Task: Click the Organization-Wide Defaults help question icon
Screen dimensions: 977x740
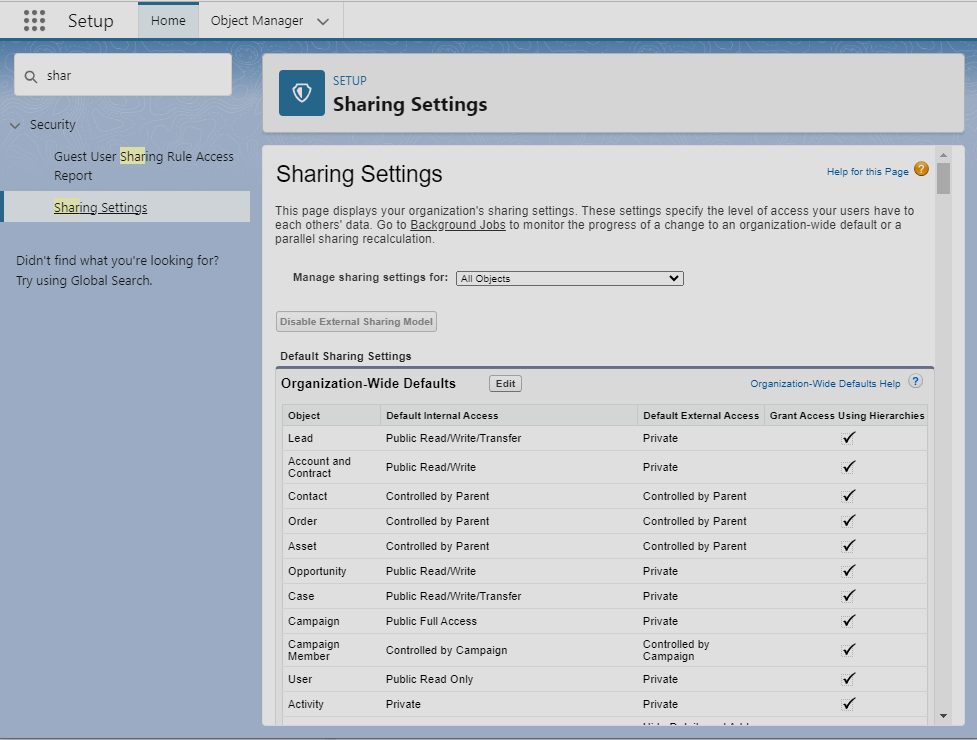Action: pyautogui.click(x=915, y=381)
